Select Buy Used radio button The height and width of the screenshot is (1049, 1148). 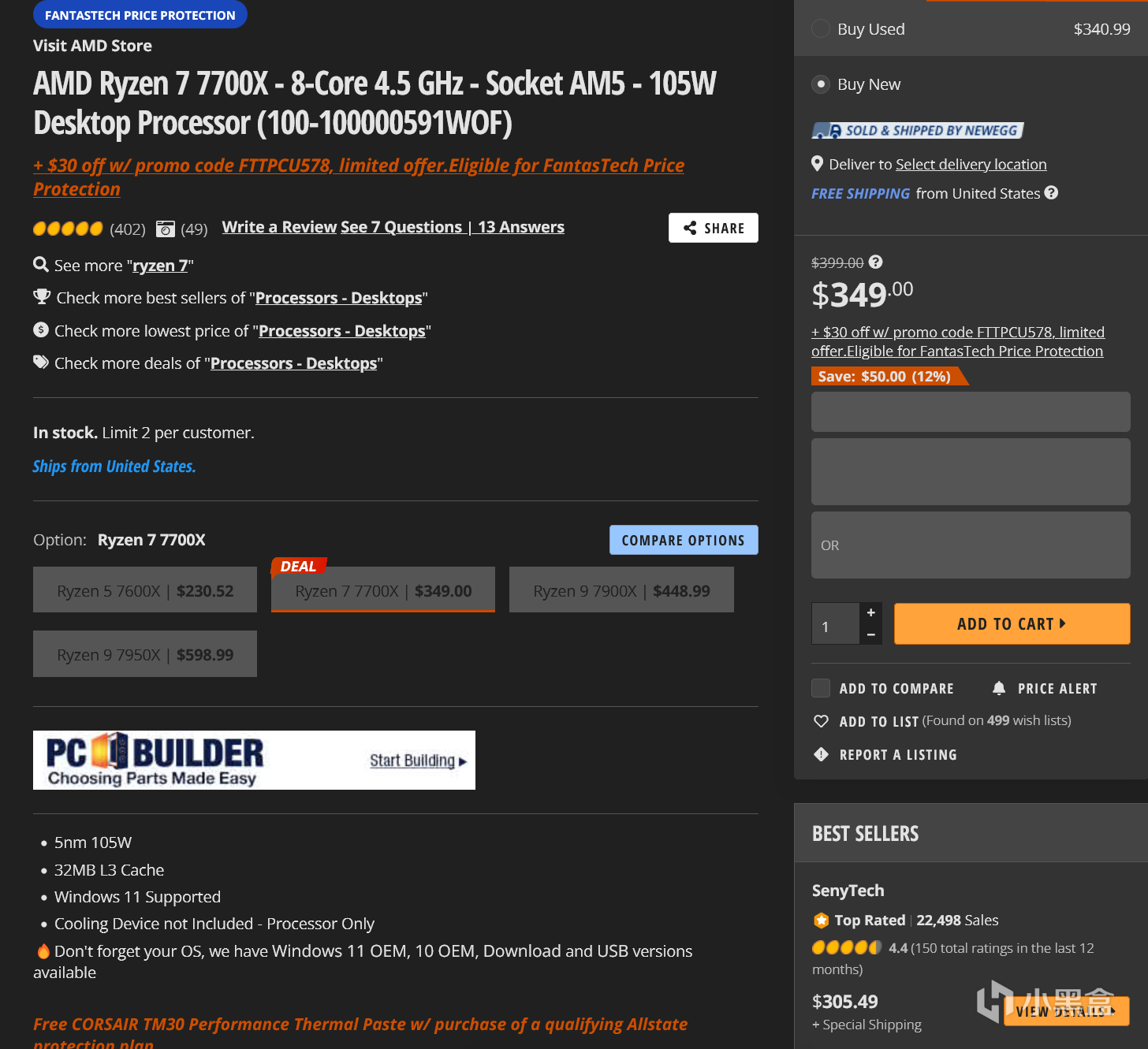click(x=821, y=28)
